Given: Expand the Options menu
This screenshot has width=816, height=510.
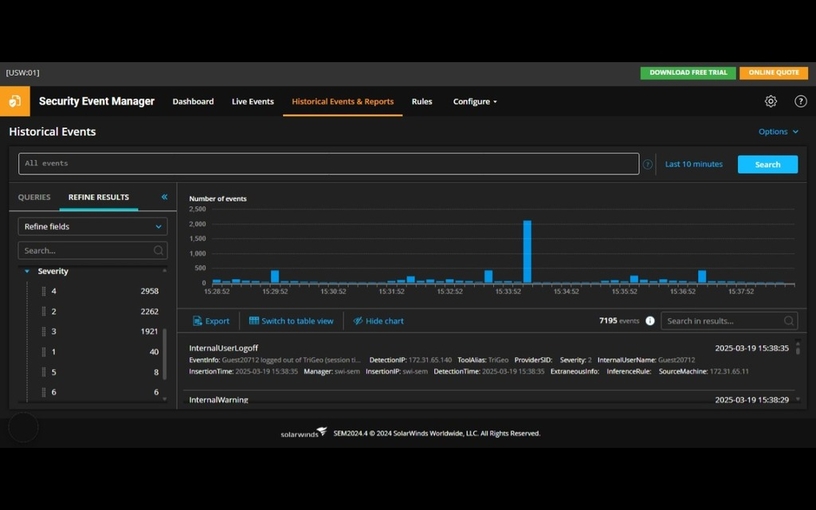Looking at the screenshot, I should 778,132.
